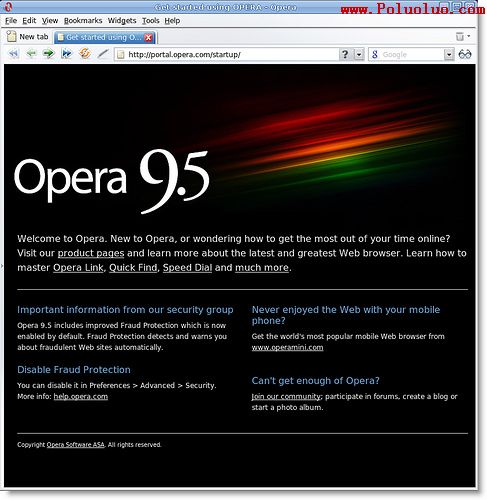Click the Important information from our security group heading
The width and height of the screenshot is (487, 500).
125,310
